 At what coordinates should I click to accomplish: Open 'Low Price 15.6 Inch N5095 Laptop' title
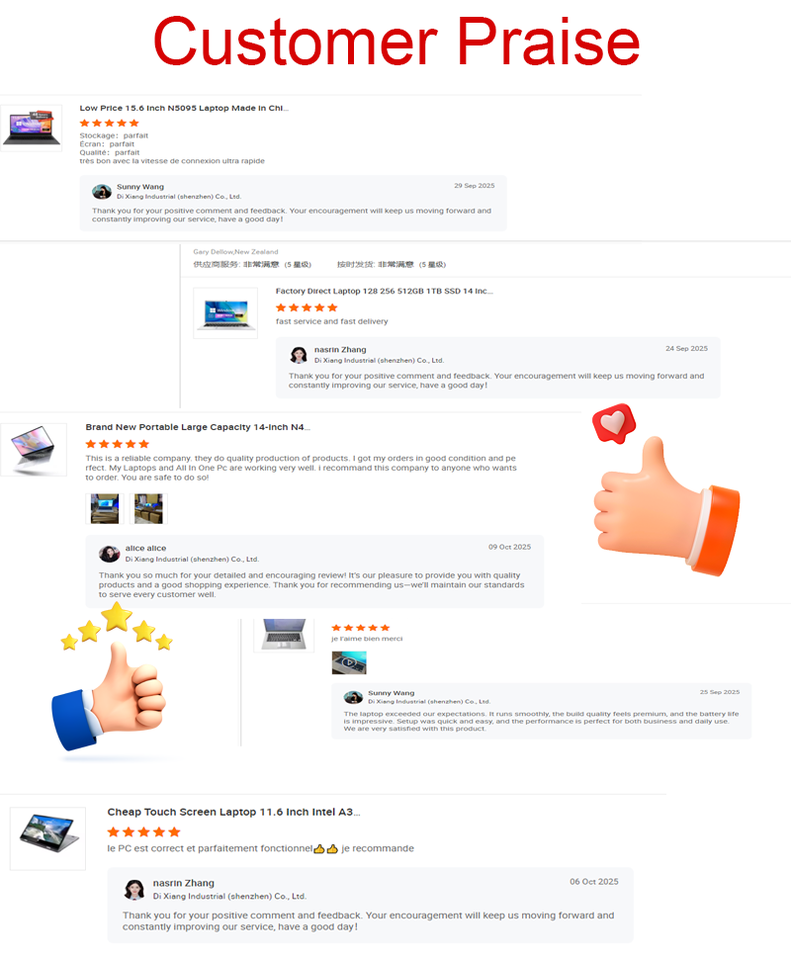pos(184,108)
